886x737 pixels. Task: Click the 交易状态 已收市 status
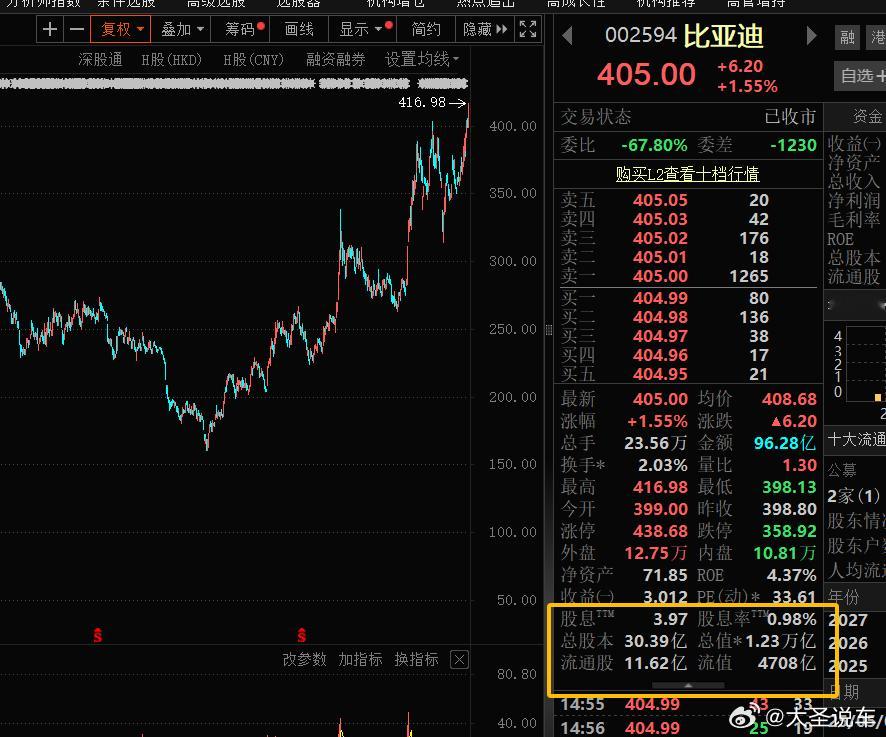791,116
